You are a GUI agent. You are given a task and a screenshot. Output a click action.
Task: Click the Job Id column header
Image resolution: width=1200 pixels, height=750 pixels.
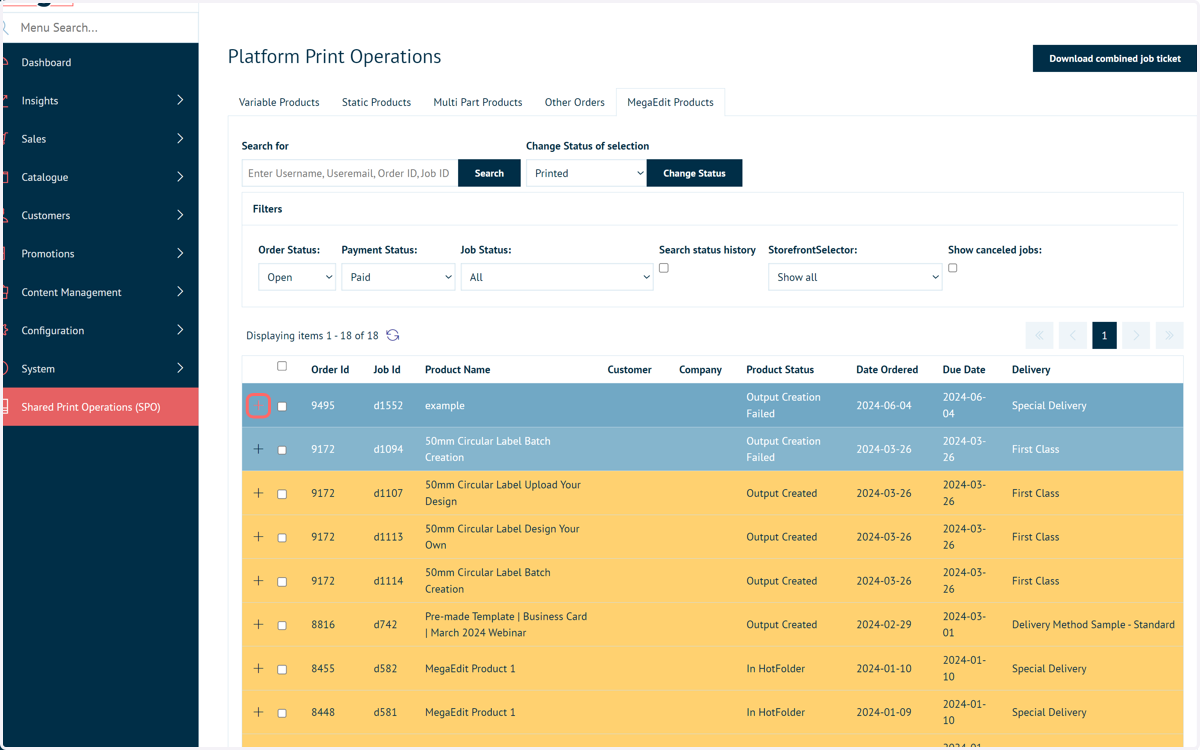click(x=387, y=370)
